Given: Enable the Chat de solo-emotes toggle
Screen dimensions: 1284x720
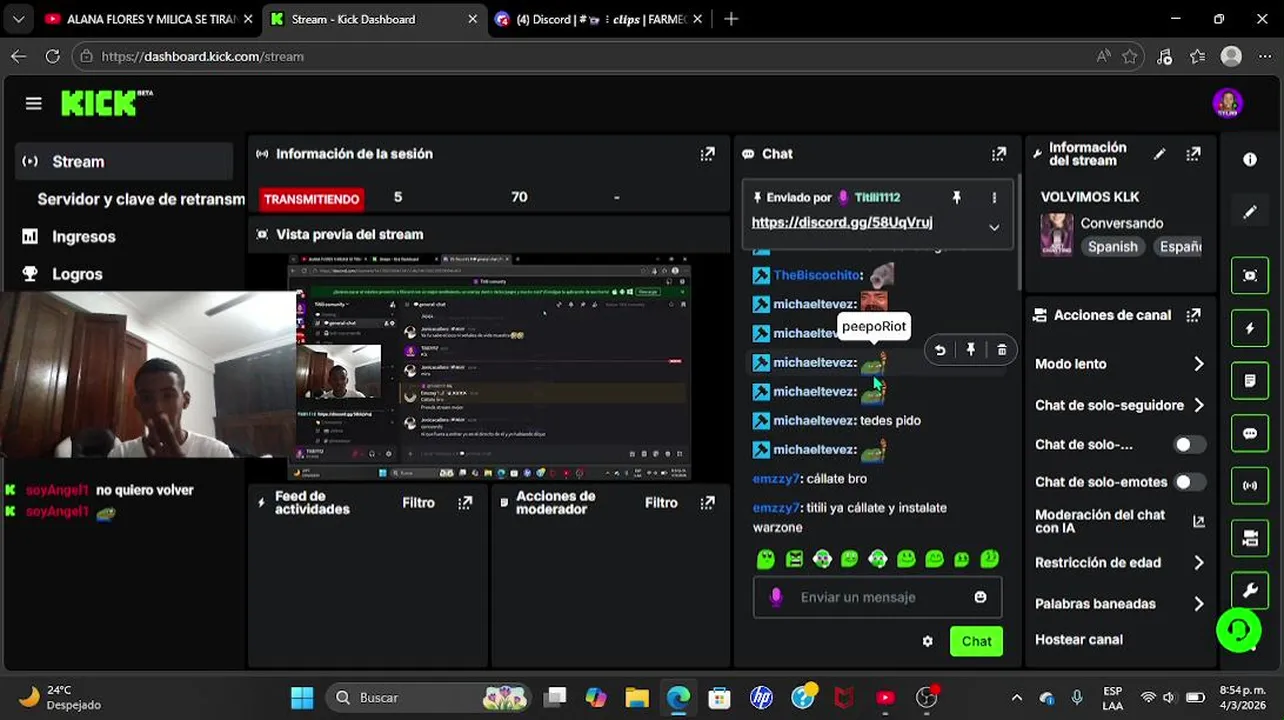Looking at the screenshot, I should [1190, 482].
